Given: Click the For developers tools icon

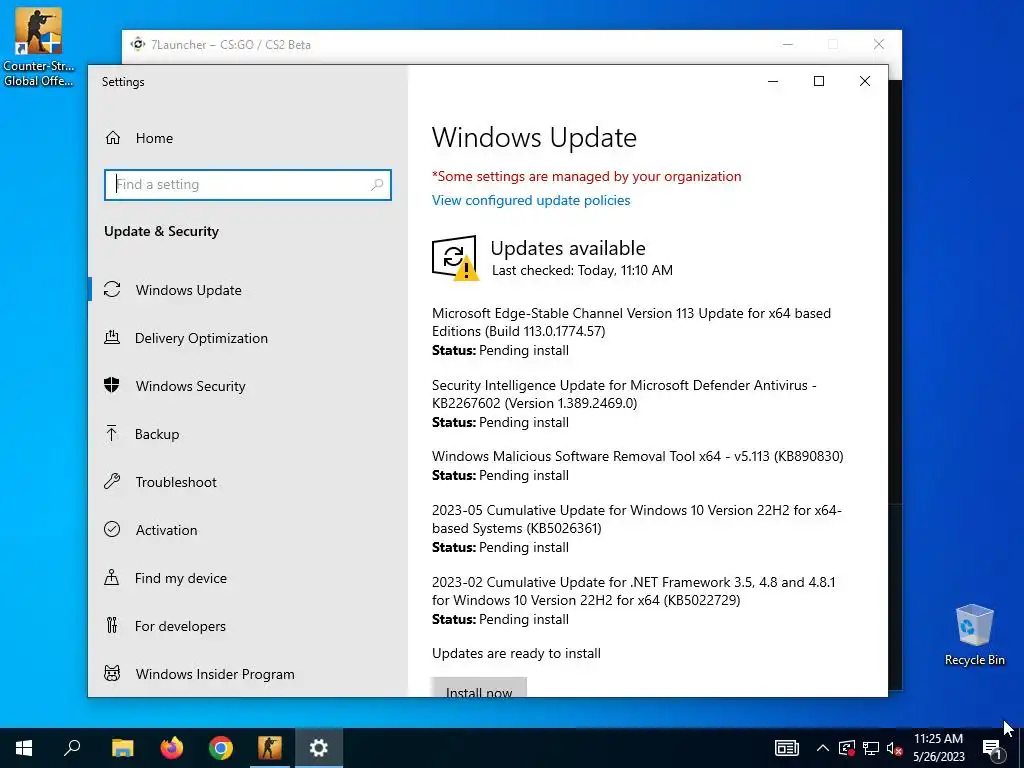Looking at the screenshot, I should pyautogui.click(x=112, y=626).
